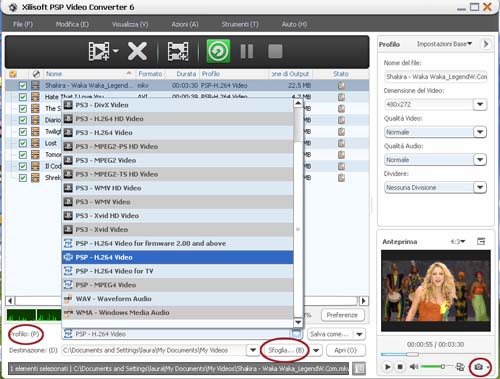This screenshot has height=379, width=500.
Task: Toggle the Hate That I Love You checkbox
Action: pyautogui.click(x=23, y=97)
